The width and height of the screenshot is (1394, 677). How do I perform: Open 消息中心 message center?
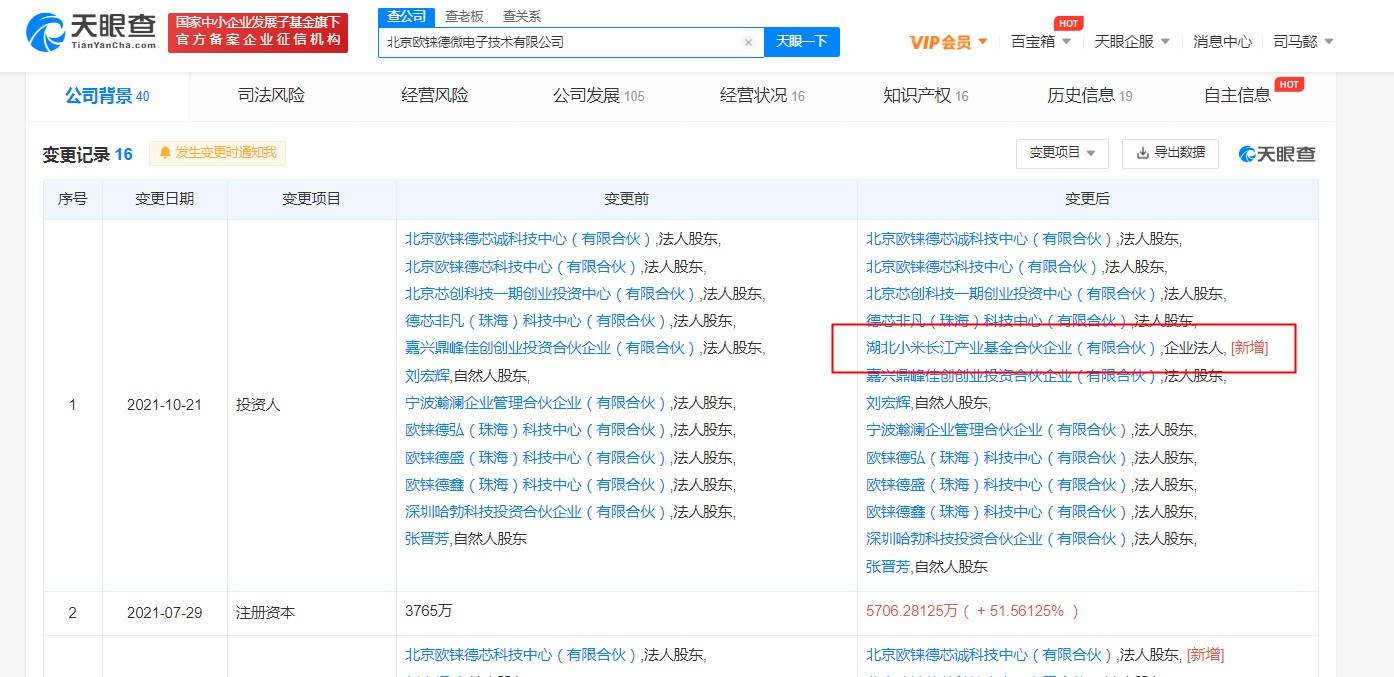tap(1222, 42)
